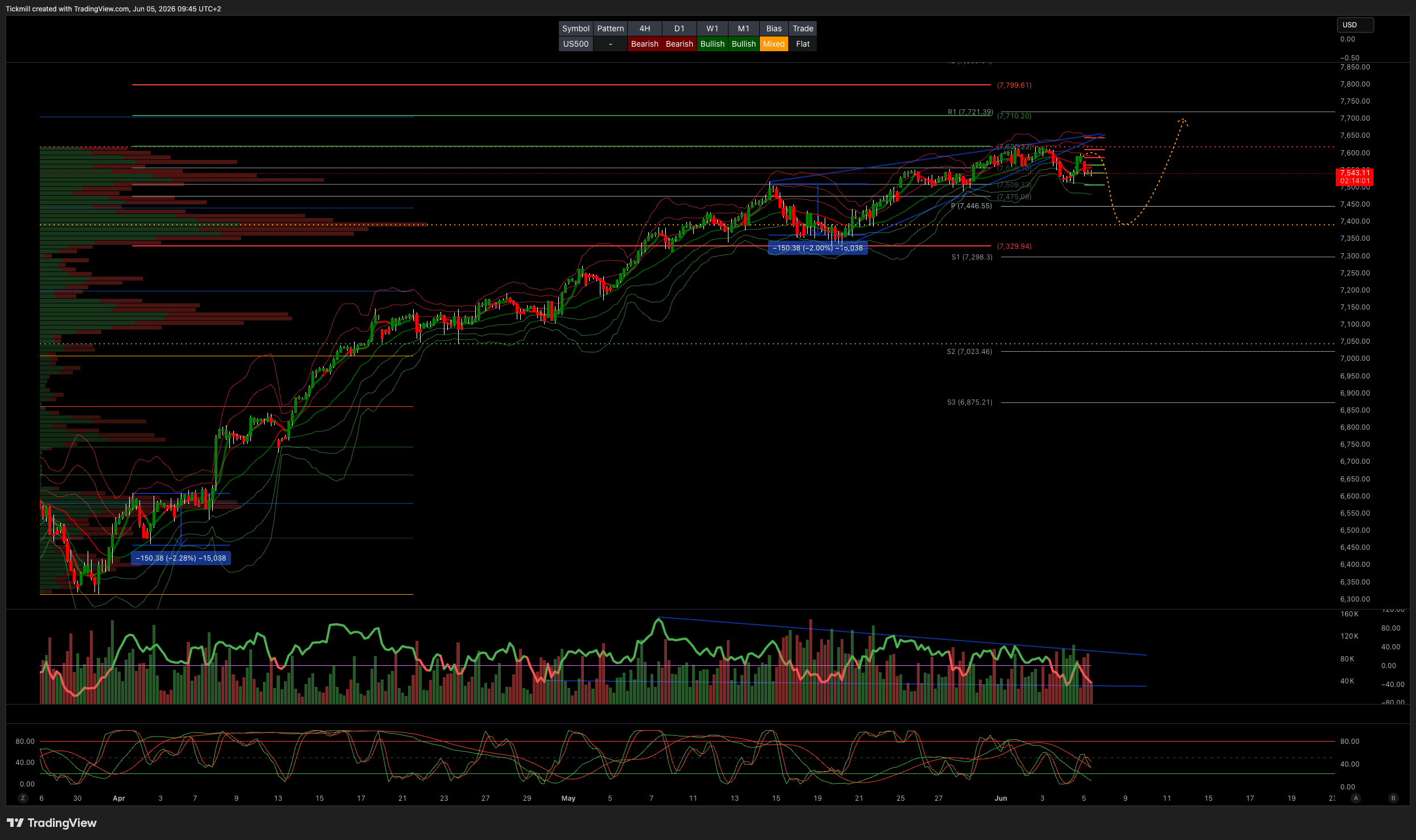The width and height of the screenshot is (1416, 840).
Task: Click the Tickmill created with TradingView.com caption
Action: (113, 9)
